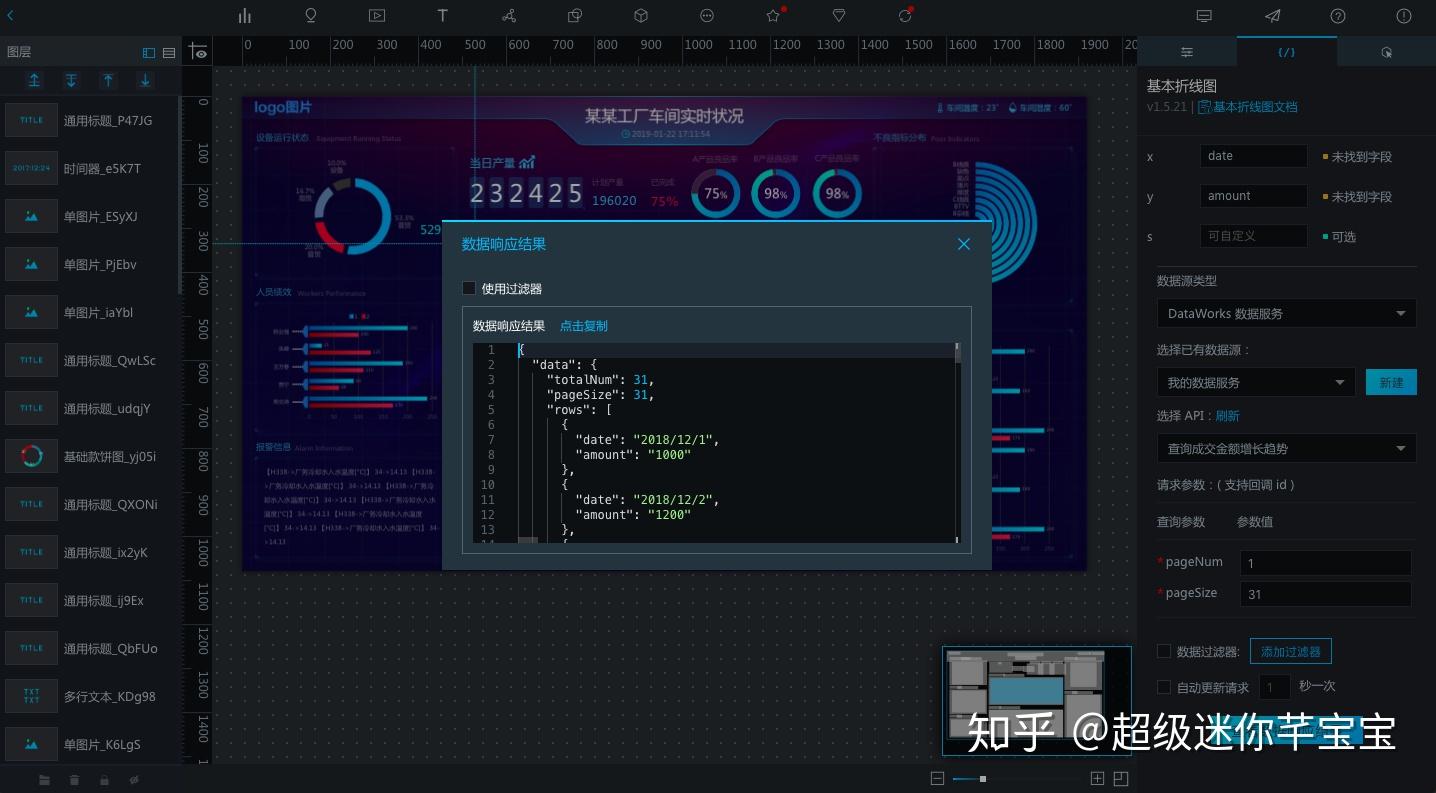Enable the 自动更新请求 checkbox

coord(1164,687)
